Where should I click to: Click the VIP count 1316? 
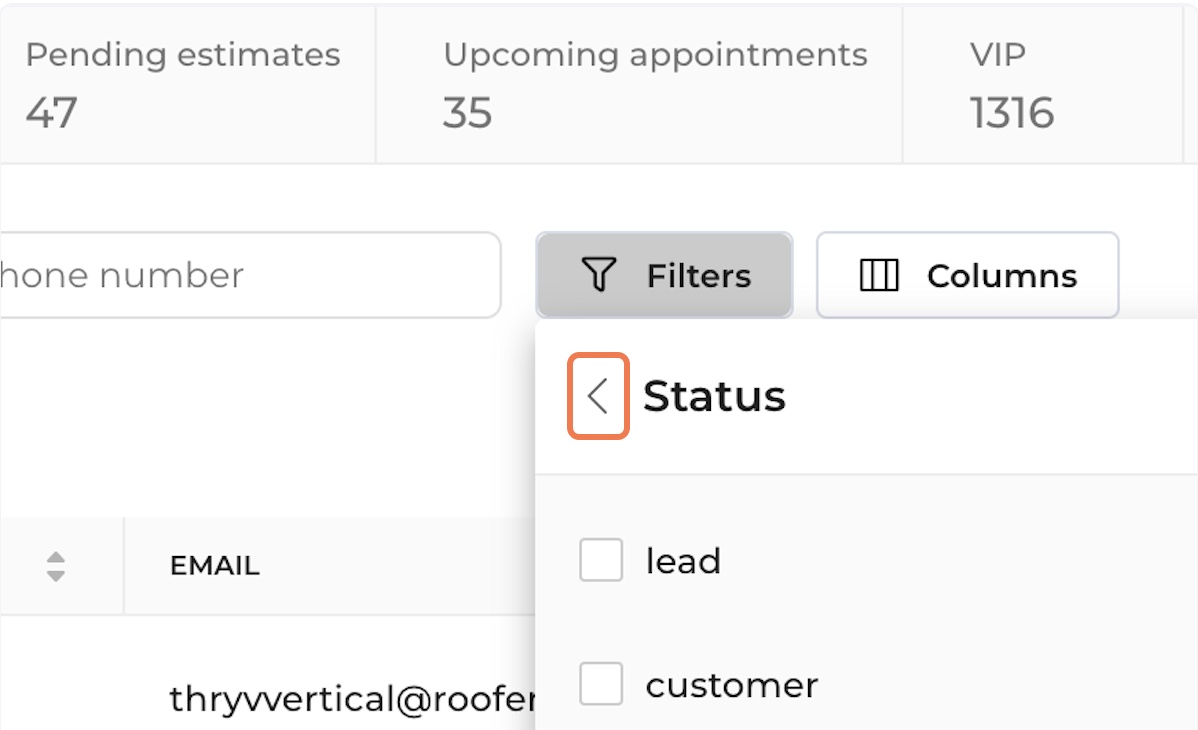click(1012, 113)
